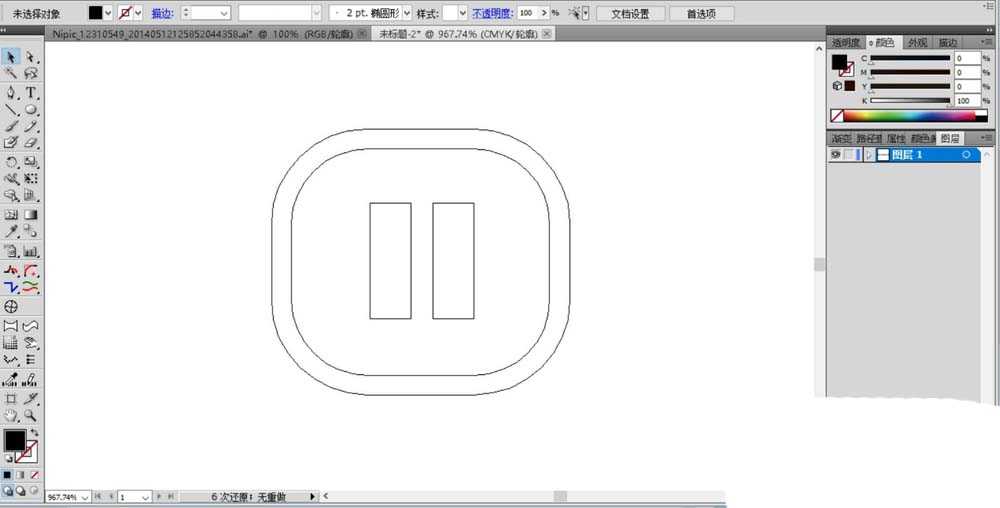Set fill to None in toolbox
Screen dimensions: 1000x508
point(35,475)
